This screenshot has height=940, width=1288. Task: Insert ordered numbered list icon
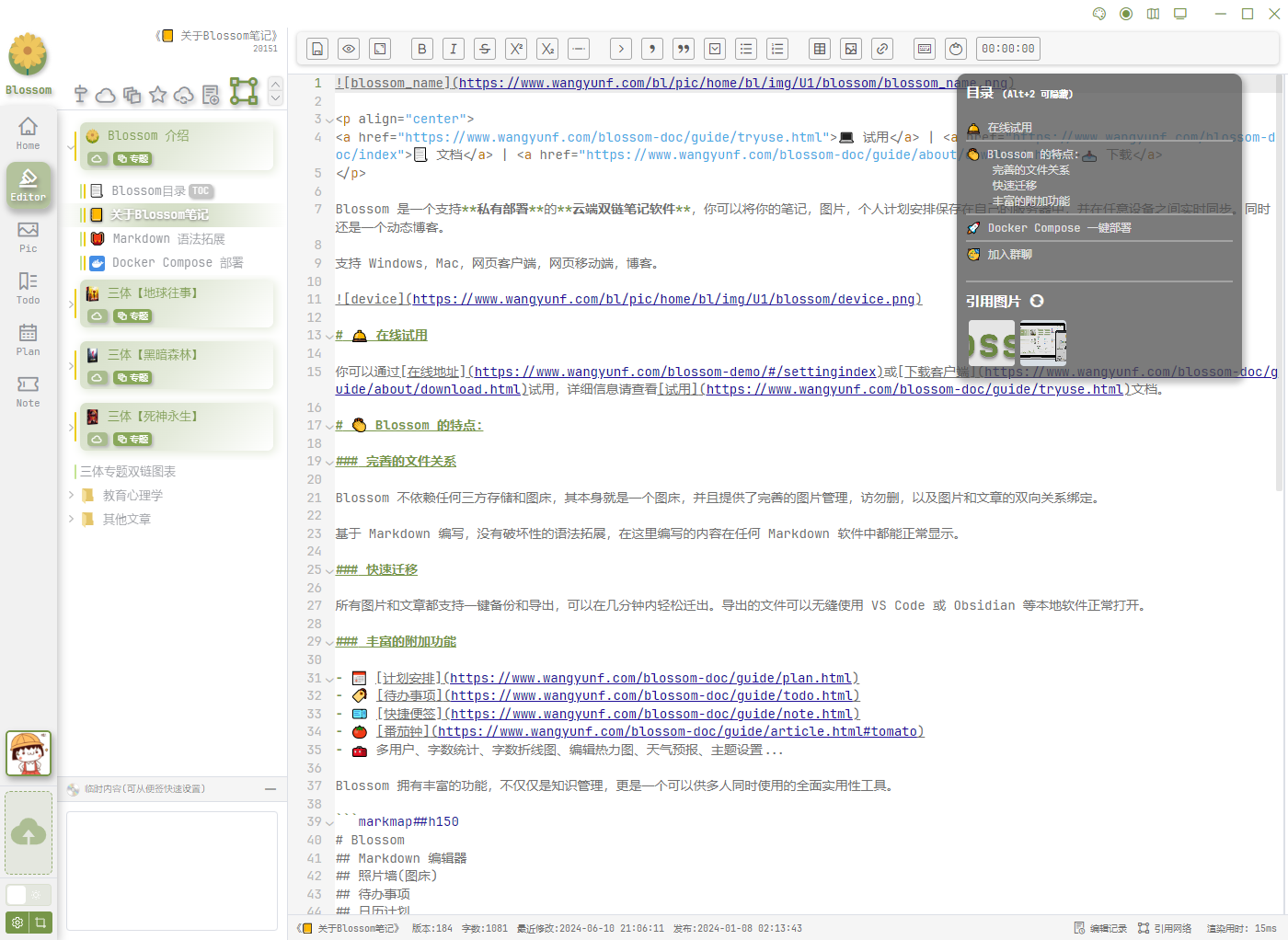[x=777, y=49]
